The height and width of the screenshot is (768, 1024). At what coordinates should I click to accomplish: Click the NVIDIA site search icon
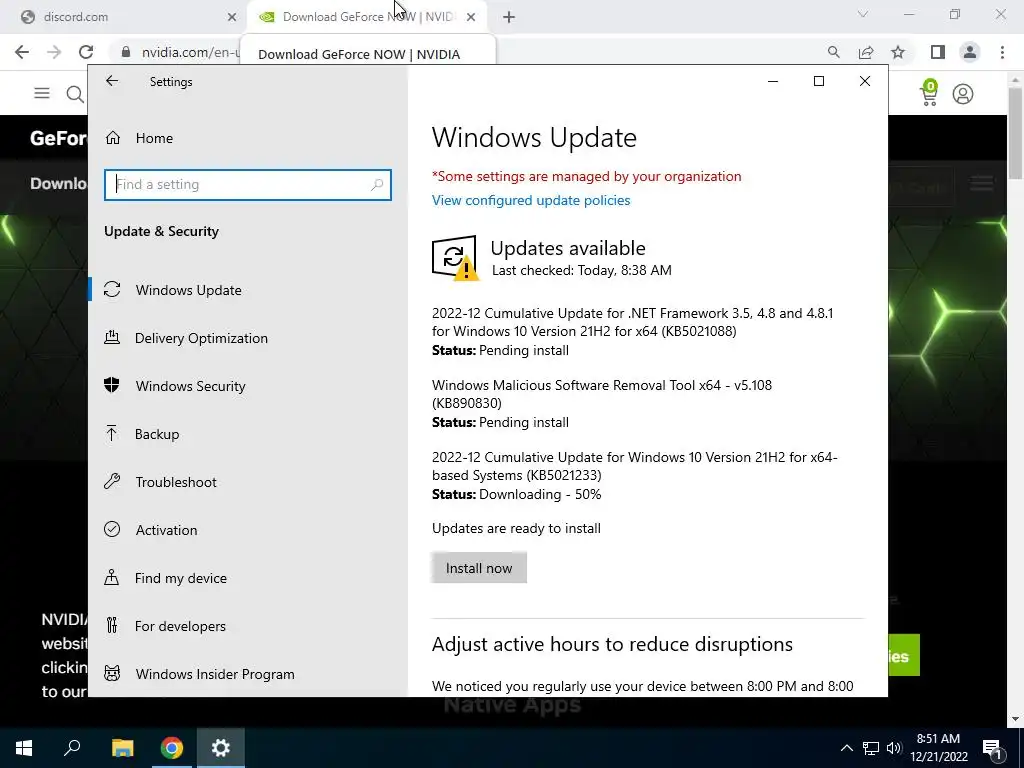pyautogui.click(x=75, y=94)
